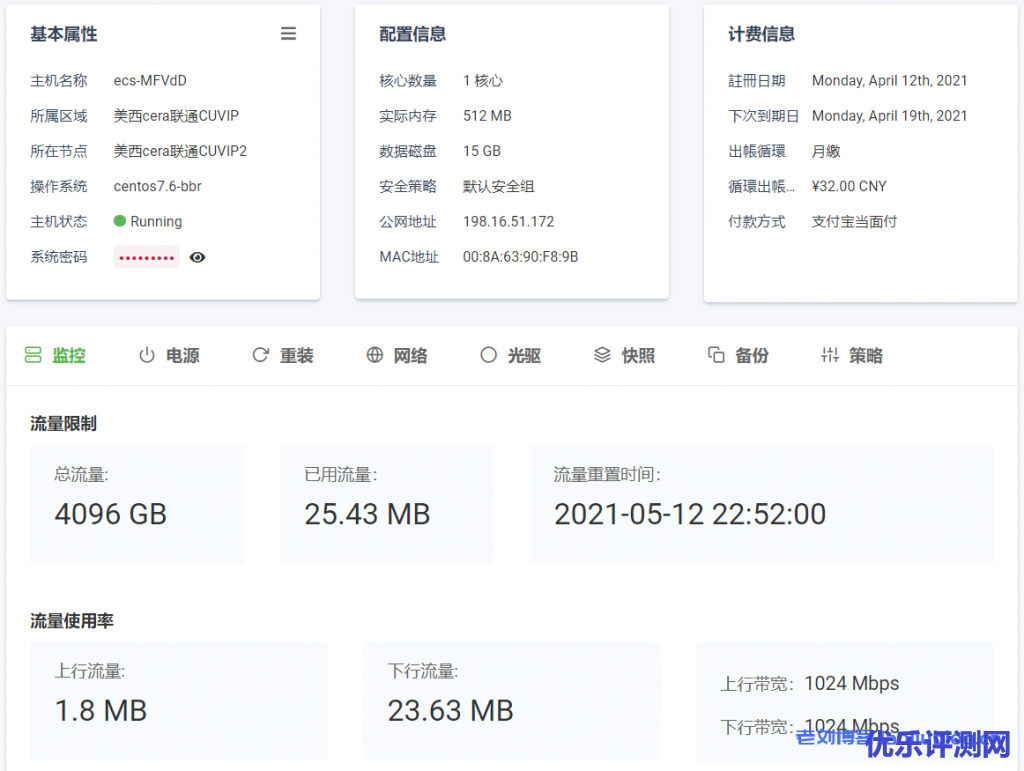Click the snapshot (快照) layers icon
The height and width of the screenshot is (771, 1024).
[602, 355]
